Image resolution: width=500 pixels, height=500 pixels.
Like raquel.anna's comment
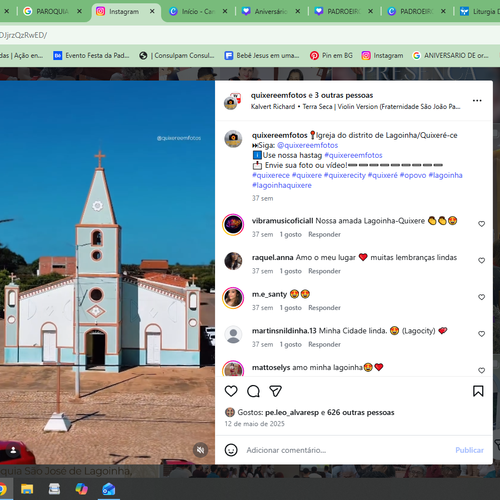click(481, 261)
